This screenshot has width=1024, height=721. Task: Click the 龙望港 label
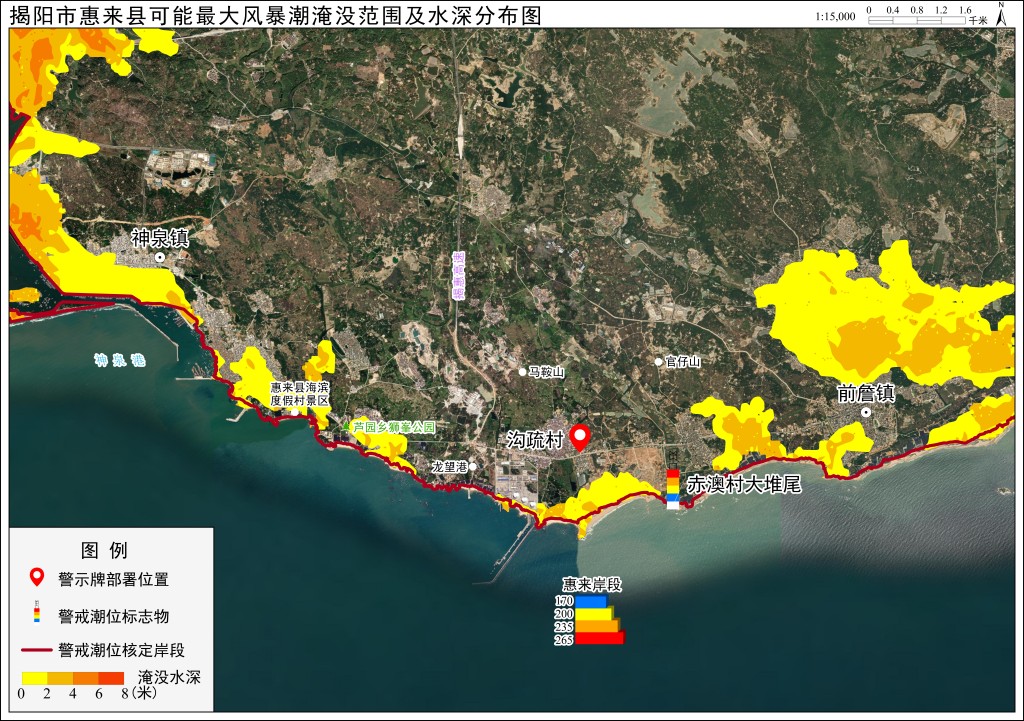pyautogui.click(x=450, y=467)
